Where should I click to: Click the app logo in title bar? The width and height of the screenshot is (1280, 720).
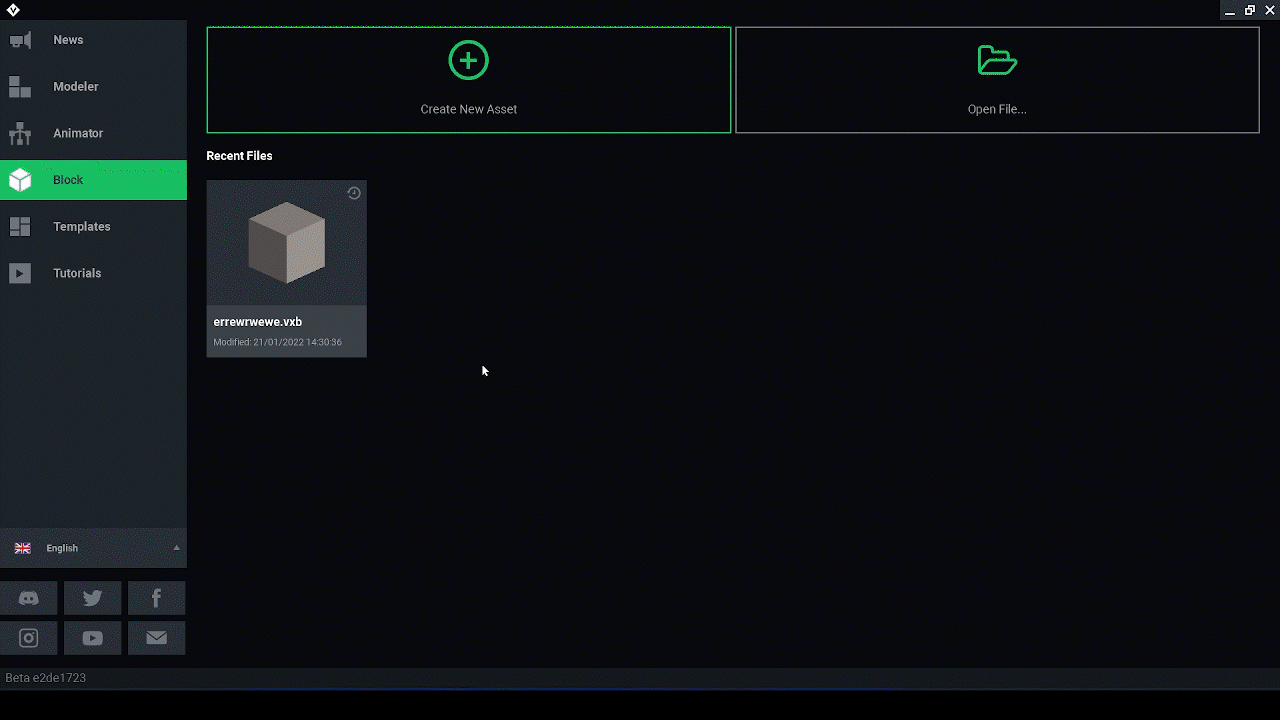point(13,10)
